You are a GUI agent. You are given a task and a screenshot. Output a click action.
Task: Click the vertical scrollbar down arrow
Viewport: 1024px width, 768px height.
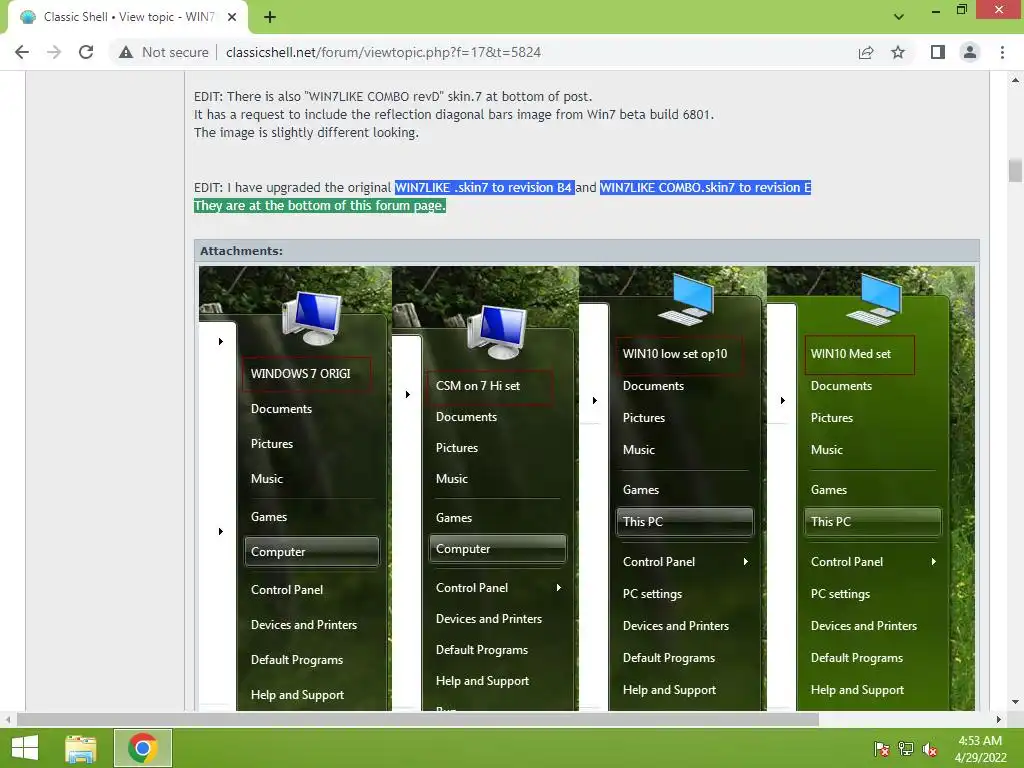(1015, 703)
